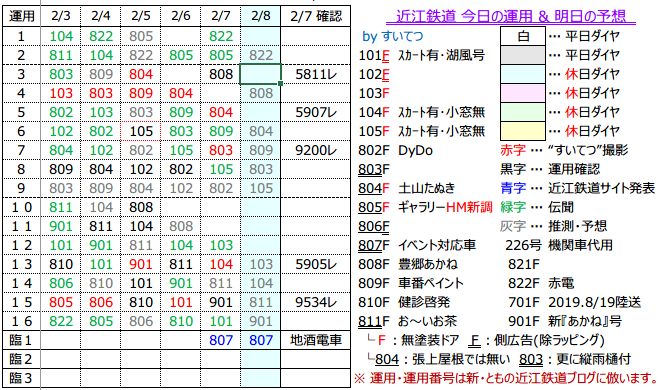Click the 105 cell with dotted red border in row 6
Image resolution: width=670 pixels, height=390 pixels.
[x=141, y=131]
